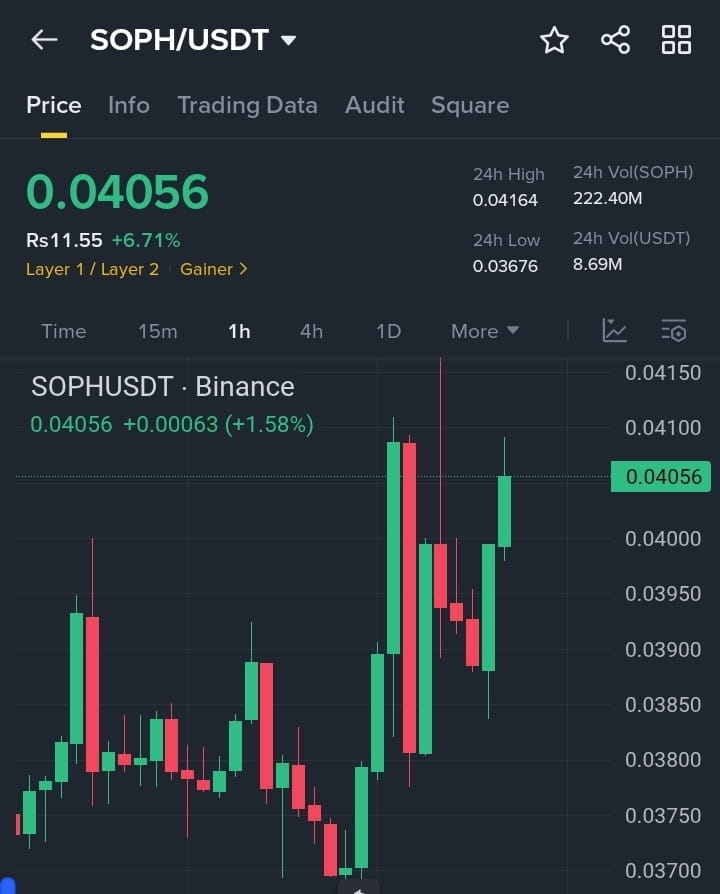The width and height of the screenshot is (720, 894).
Task: Tap the +6.71% change value
Action: tap(146, 240)
